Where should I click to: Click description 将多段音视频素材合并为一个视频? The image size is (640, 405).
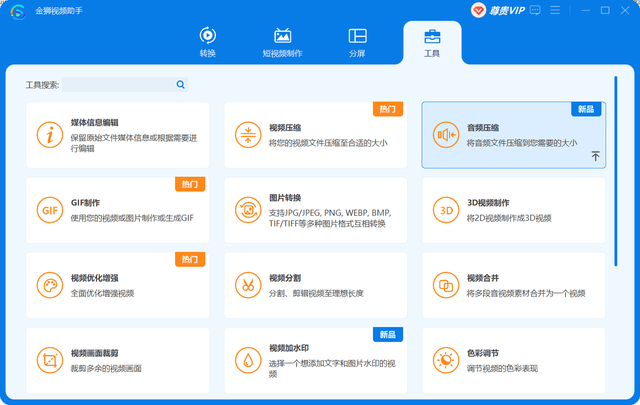point(526,294)
